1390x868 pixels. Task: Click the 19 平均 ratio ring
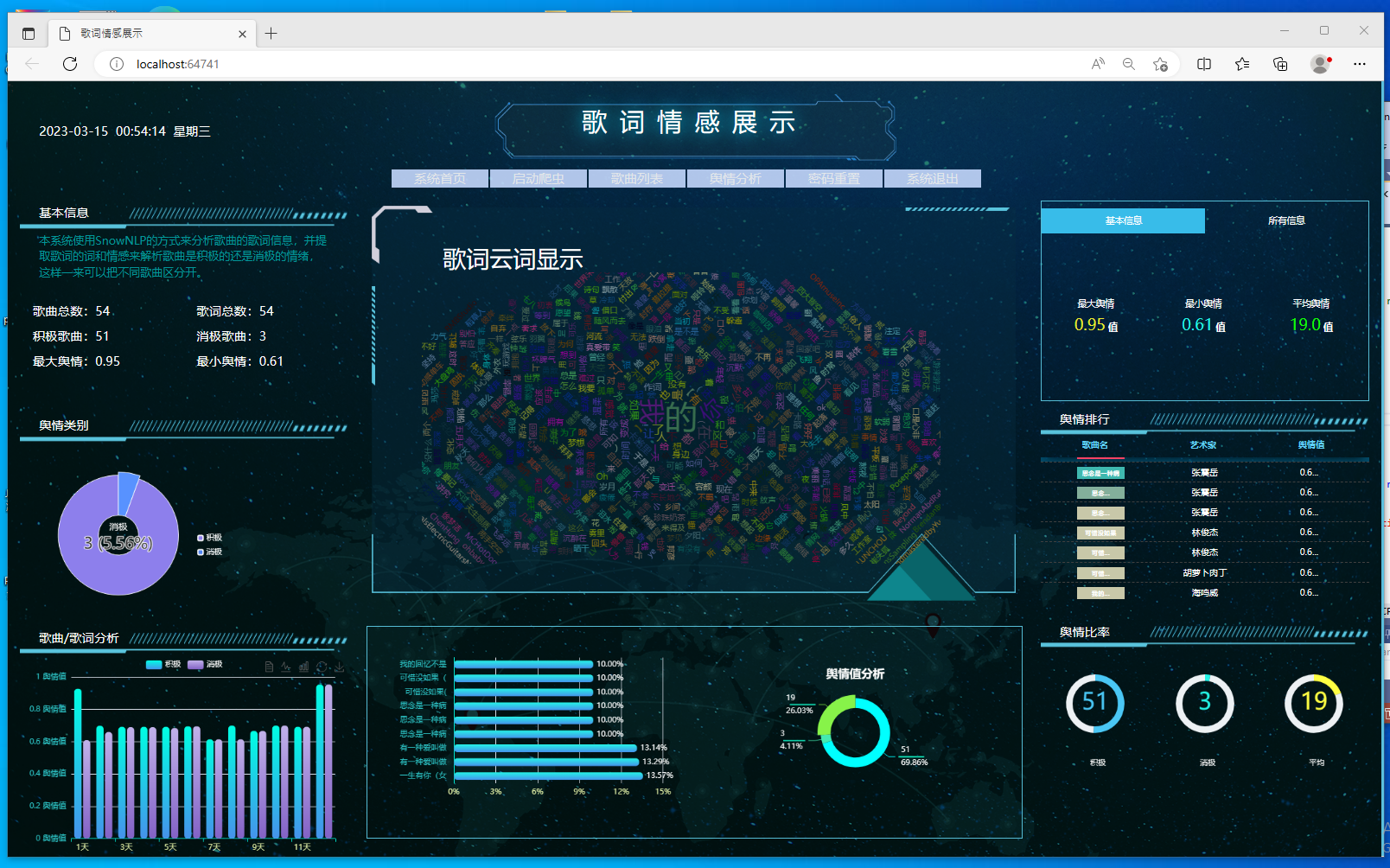coord(1313,703)
